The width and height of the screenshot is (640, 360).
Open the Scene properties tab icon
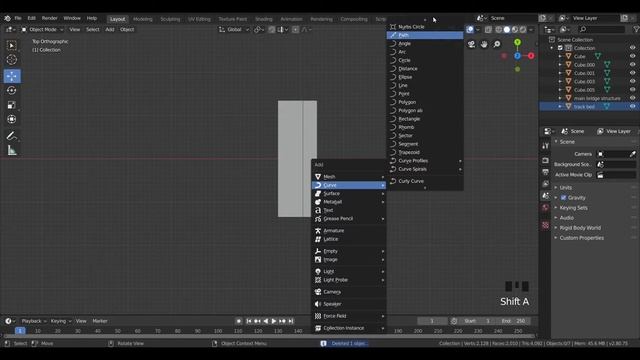coord(545,196)
